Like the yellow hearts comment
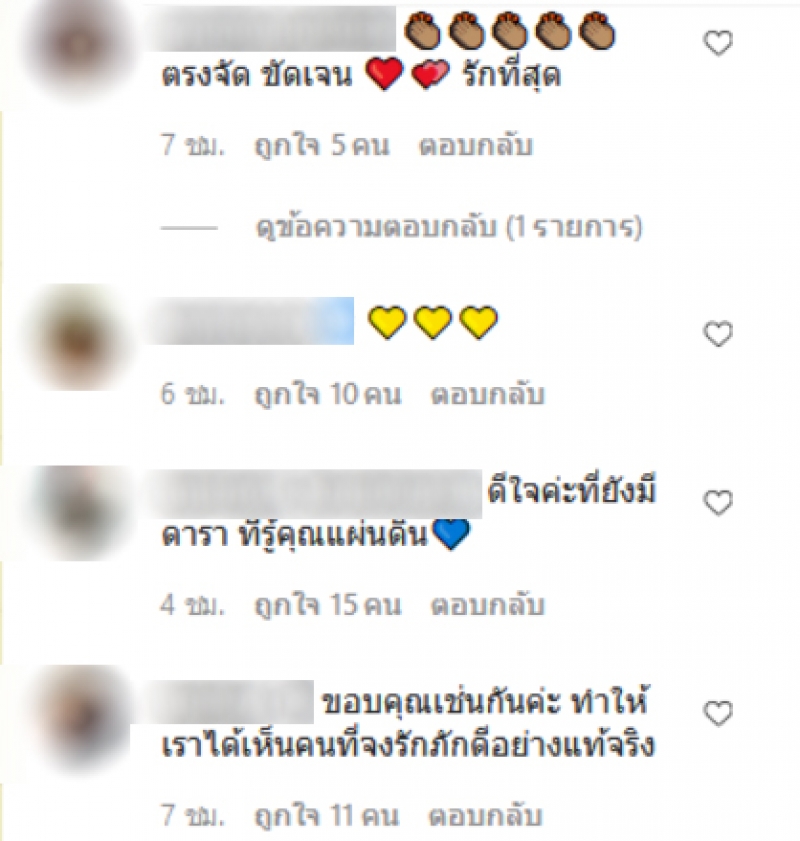The width and height of the screenshot is (800, 841). pyautogui.click(x=718, y=334)
